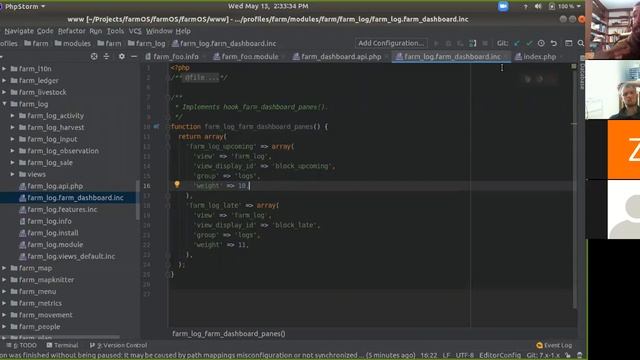Viewport: 640px width, 360px height.
Task: Expand the farm_livestock folder
Action: (x=4, y=92)
